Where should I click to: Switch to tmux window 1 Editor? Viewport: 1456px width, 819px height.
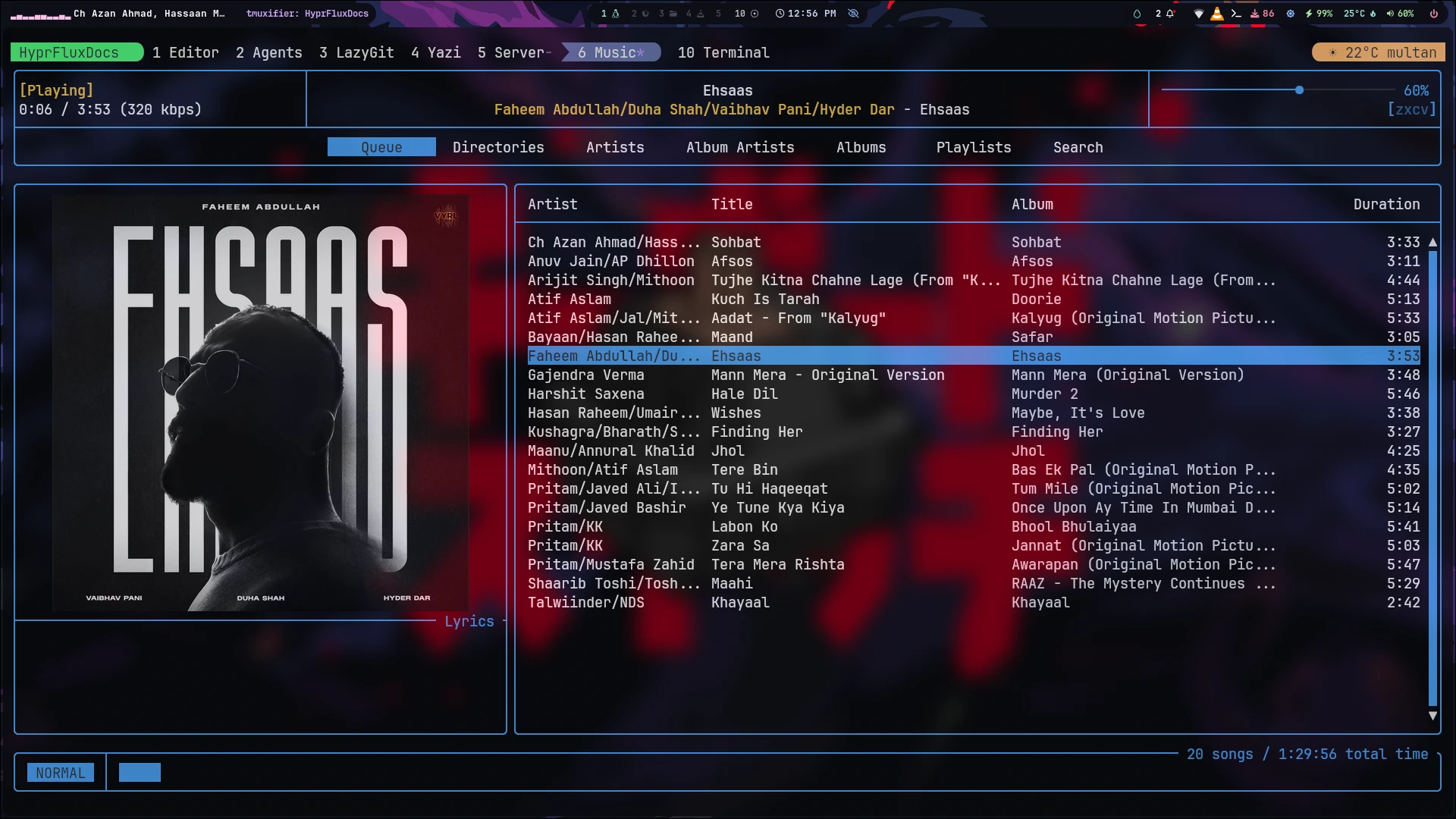click(186, 52)
